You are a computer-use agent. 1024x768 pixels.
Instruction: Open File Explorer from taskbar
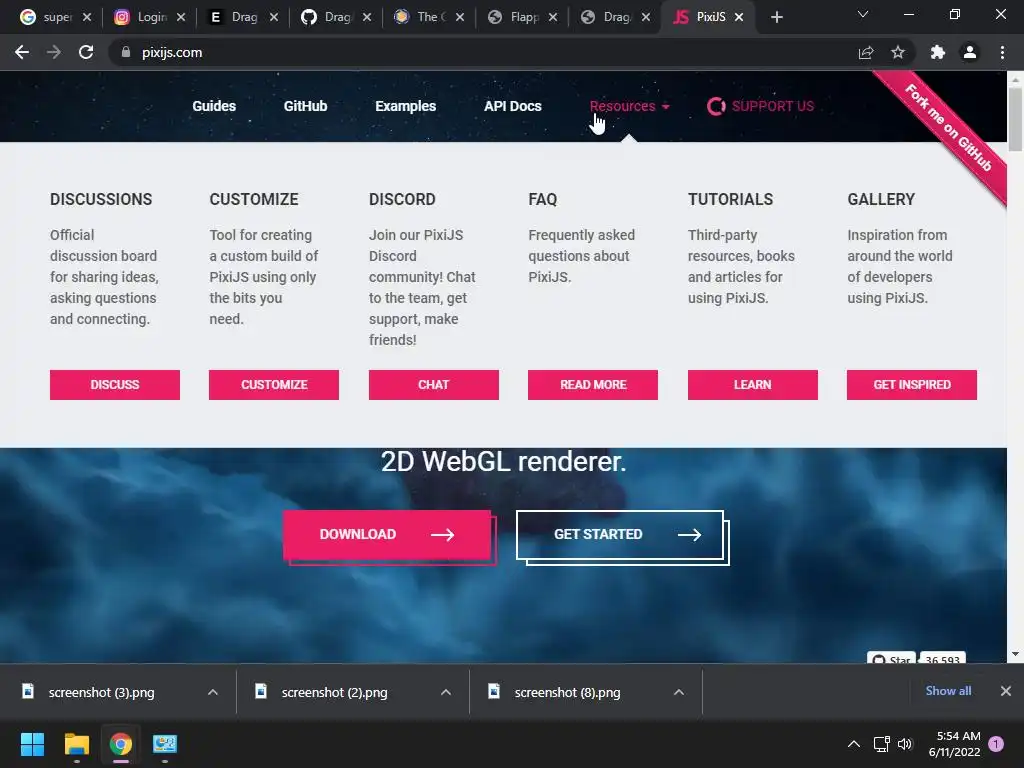(x=76, y=744)
